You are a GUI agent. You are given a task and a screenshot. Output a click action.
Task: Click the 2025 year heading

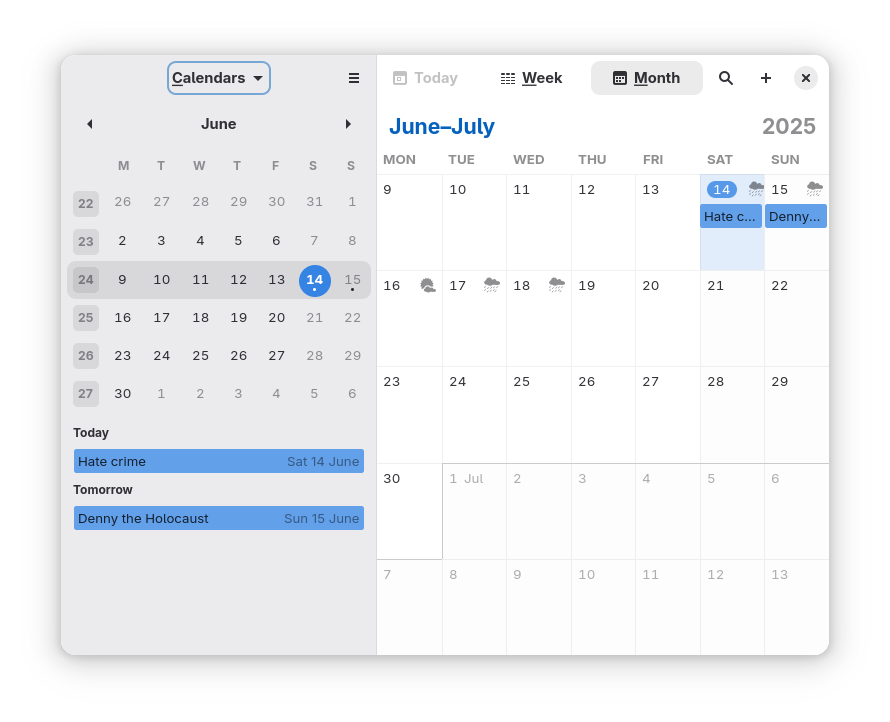[788, 126]
